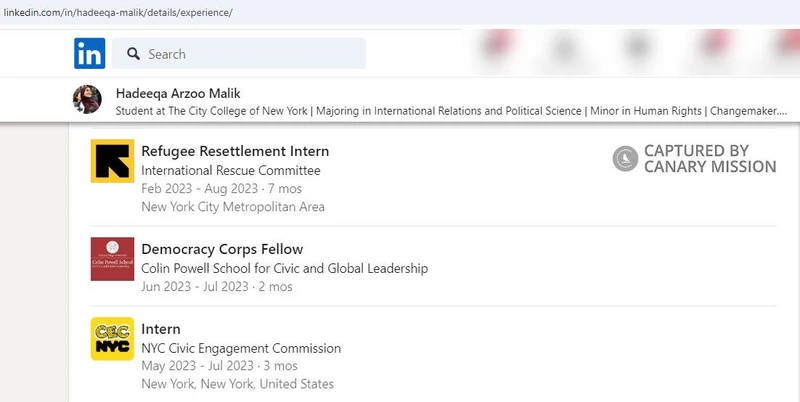Open the International Rescue Committee logo
This screenshot has width=800, height=402.
coord(112,161)
